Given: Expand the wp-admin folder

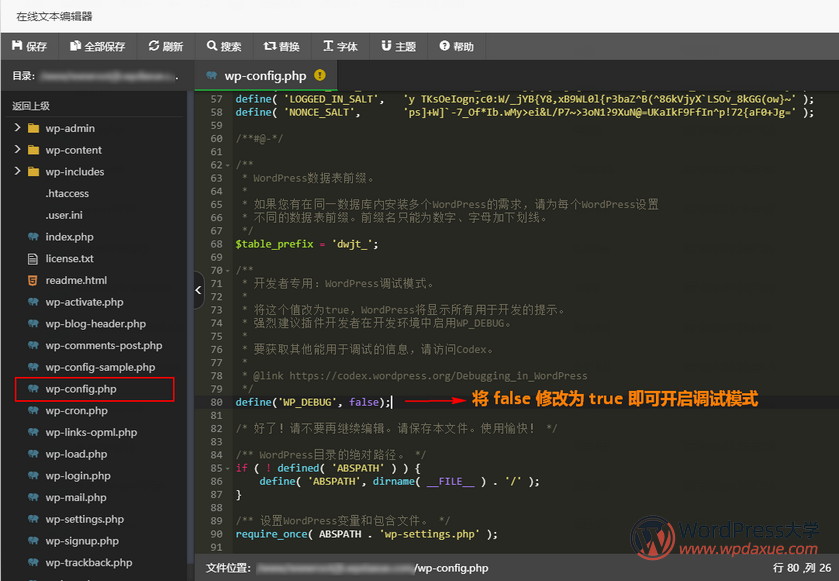Looking at the screenshot, I should click(x=18, y=128).
